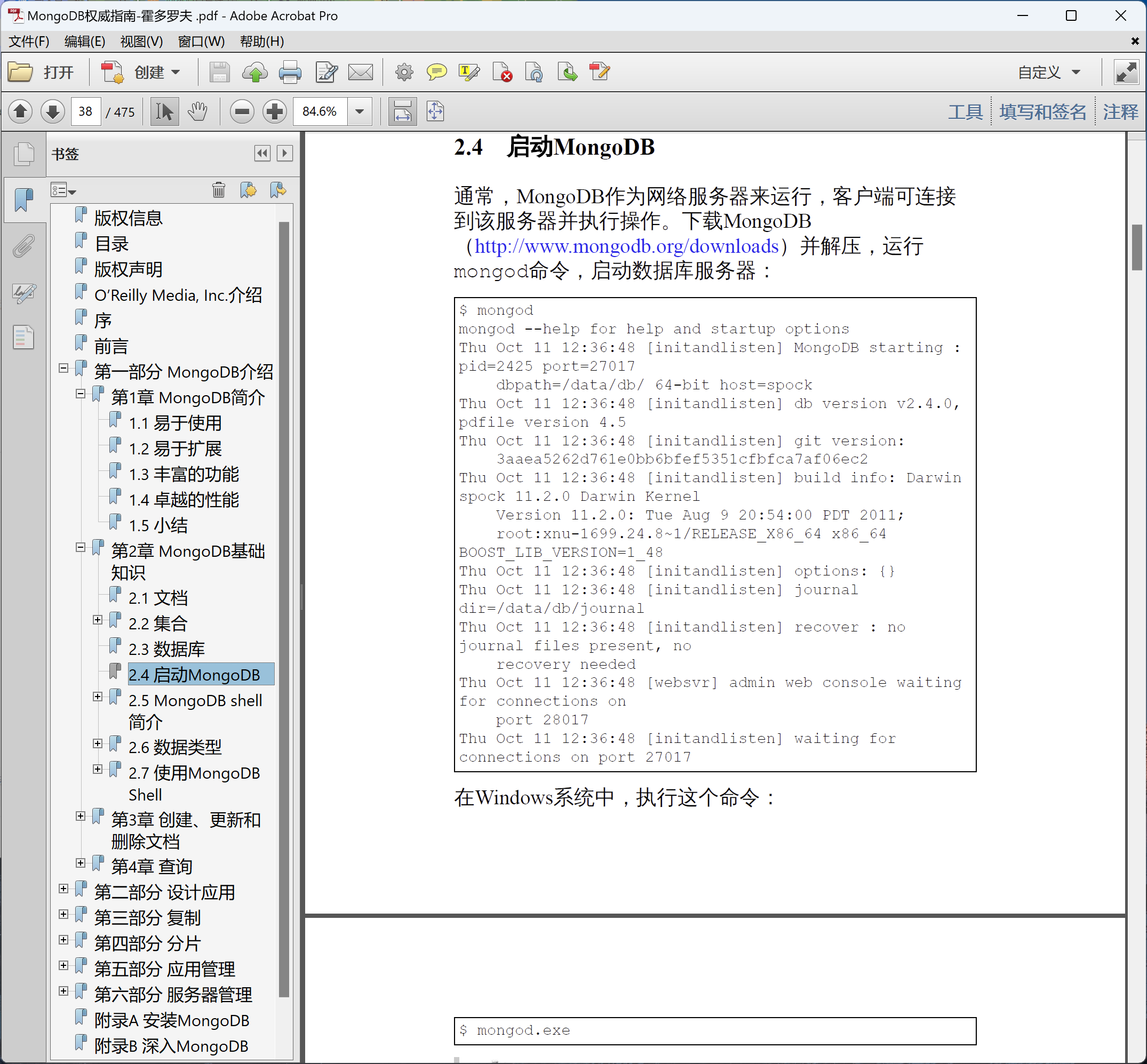The width and height of the screenshot is (1147, 1064).
Task: Click the New Bookmark icon
Action: pyautogui.click(x=249, y=190)
